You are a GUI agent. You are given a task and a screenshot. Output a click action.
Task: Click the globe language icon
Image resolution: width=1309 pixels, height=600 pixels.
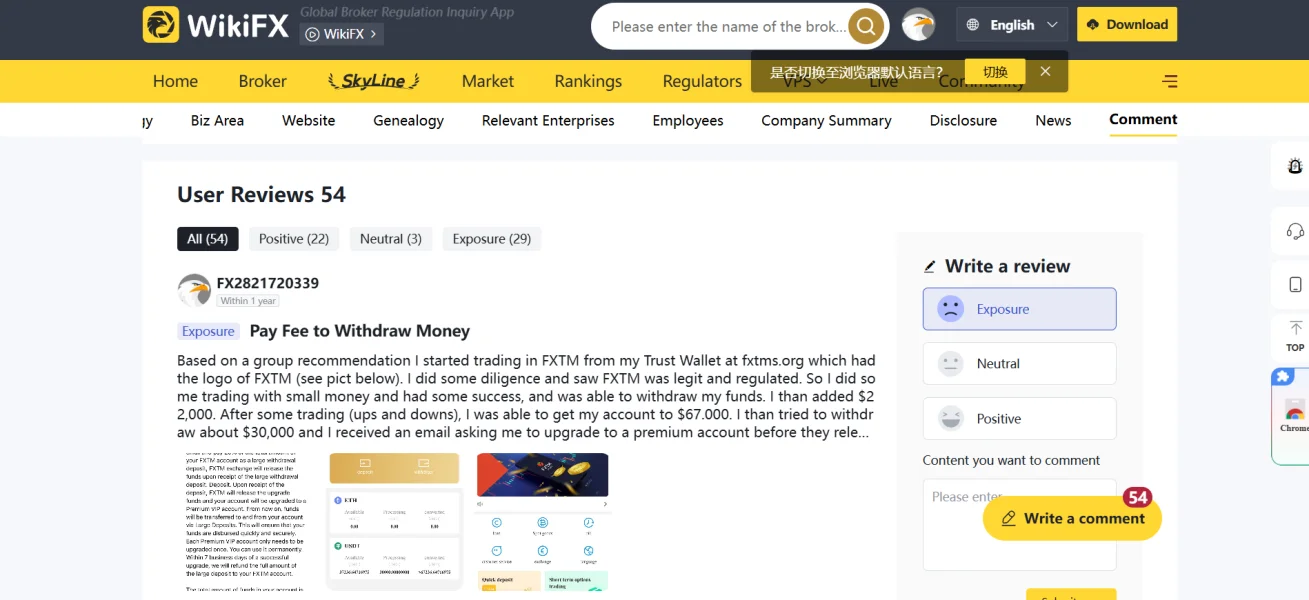click(x=973, y=25)
